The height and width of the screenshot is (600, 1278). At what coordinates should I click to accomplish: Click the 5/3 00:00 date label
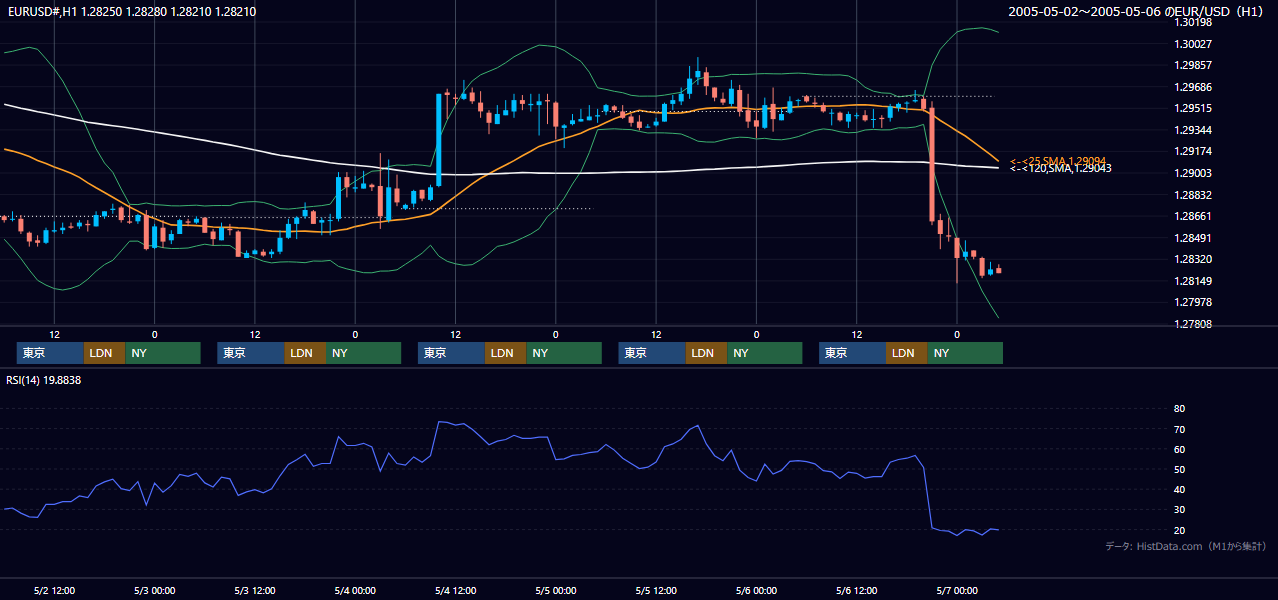(154, 591)
